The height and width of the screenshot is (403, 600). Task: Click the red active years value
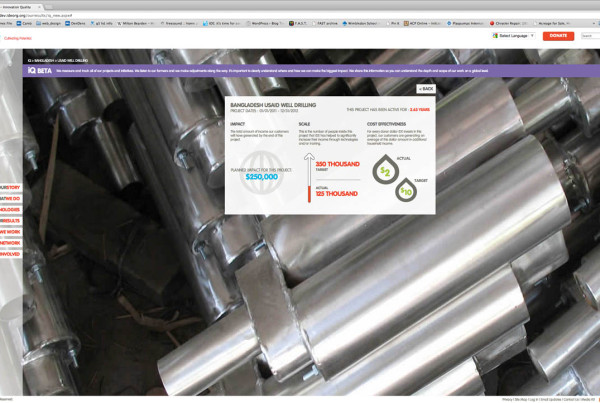pyautogui.click(x=419, y=109)
